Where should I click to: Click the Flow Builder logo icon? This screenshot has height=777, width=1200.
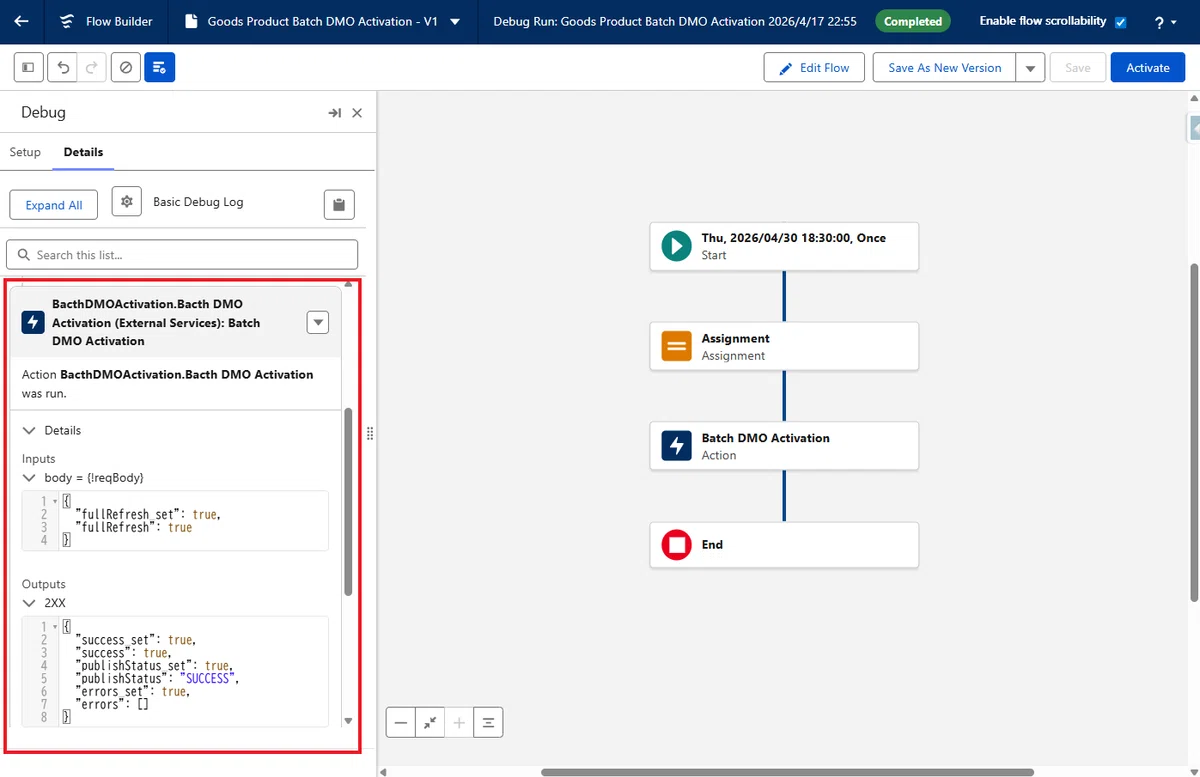coord(66,21)
